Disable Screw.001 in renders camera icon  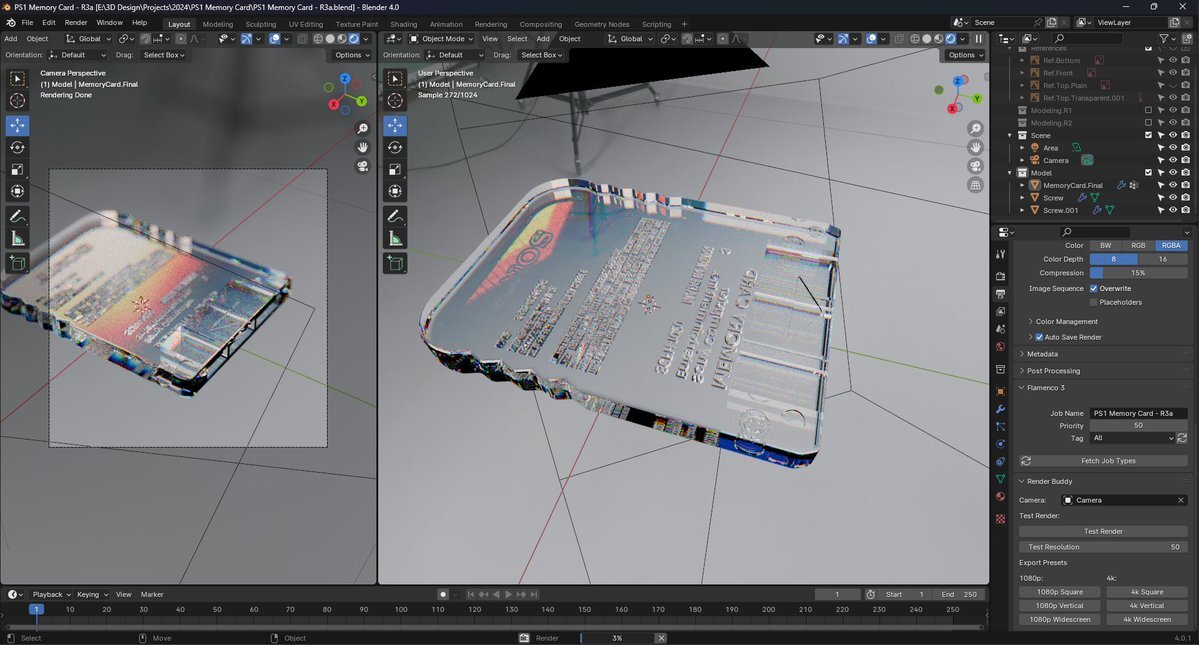(1185, 210)
